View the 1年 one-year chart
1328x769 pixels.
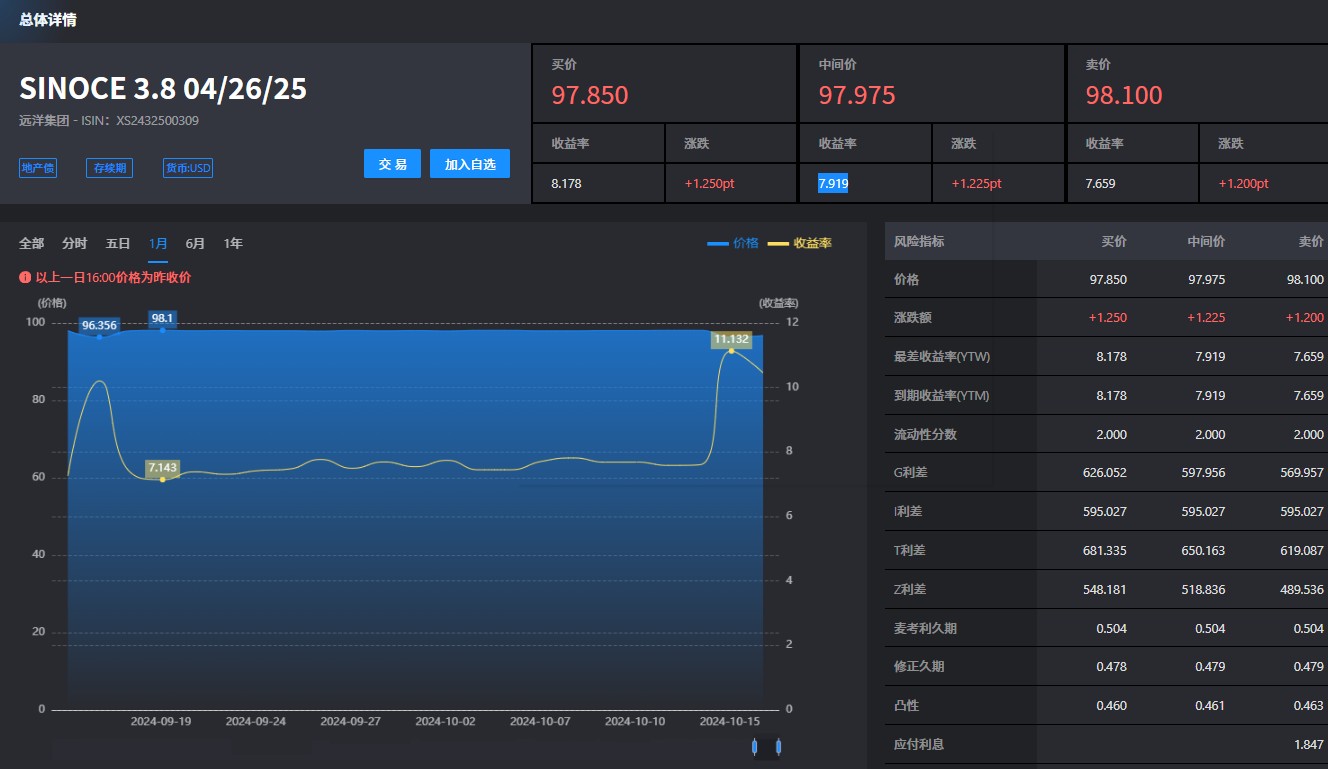(233, 243)
